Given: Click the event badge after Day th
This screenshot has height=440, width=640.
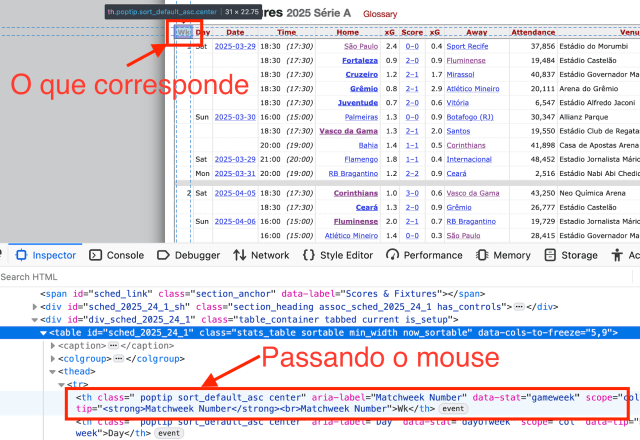Looking at the screenshot, I should [169, 433].
